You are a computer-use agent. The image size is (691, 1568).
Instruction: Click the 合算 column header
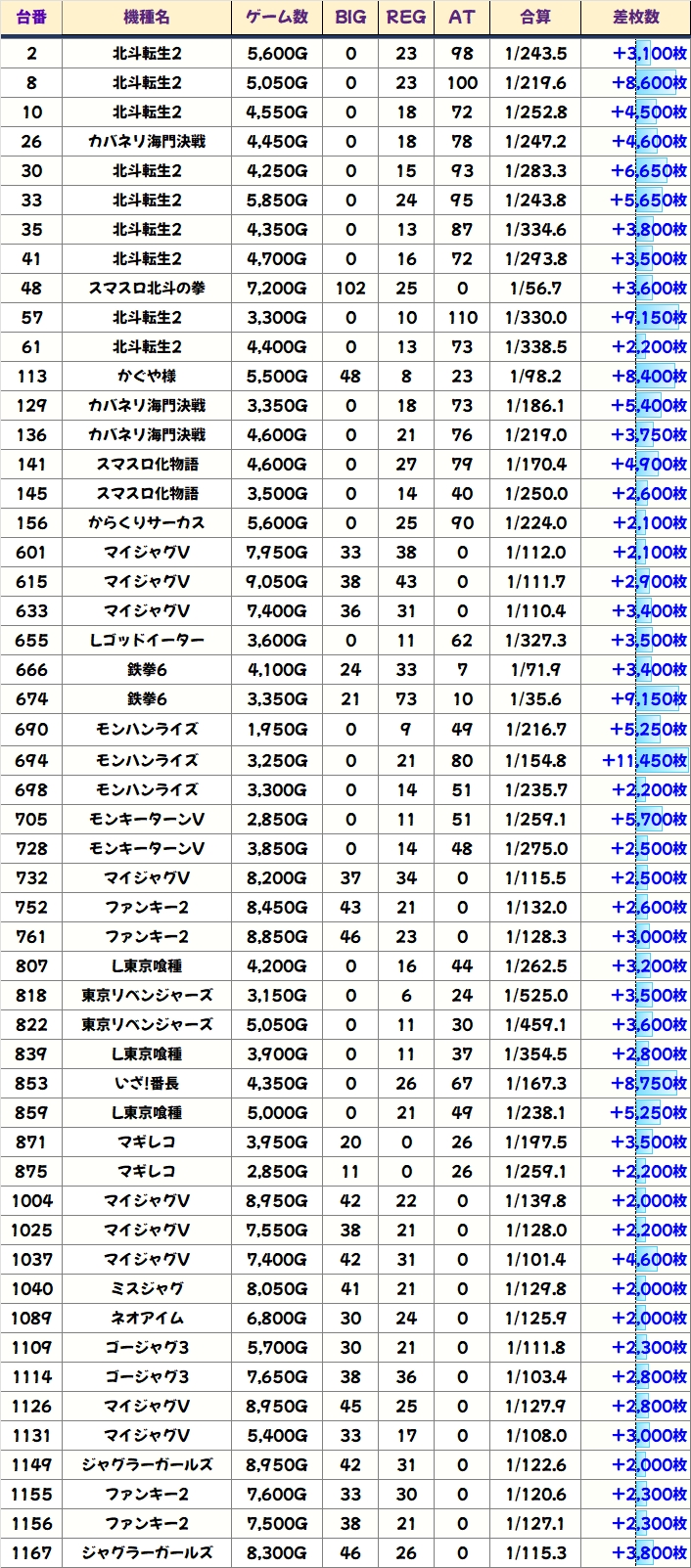536,18
